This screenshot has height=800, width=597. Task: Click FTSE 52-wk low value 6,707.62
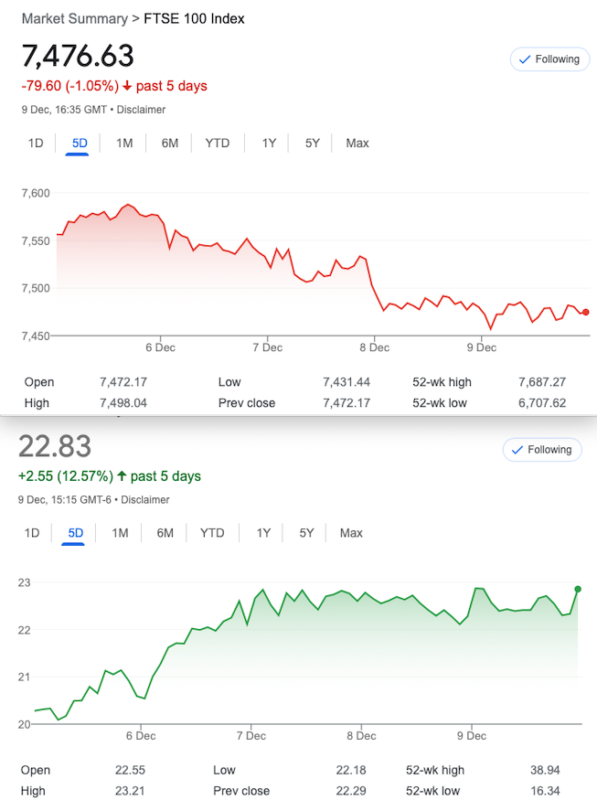tap(542, 403)
